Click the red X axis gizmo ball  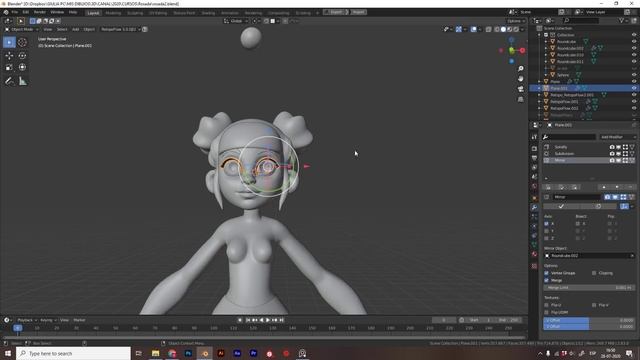tap(522, 50)
